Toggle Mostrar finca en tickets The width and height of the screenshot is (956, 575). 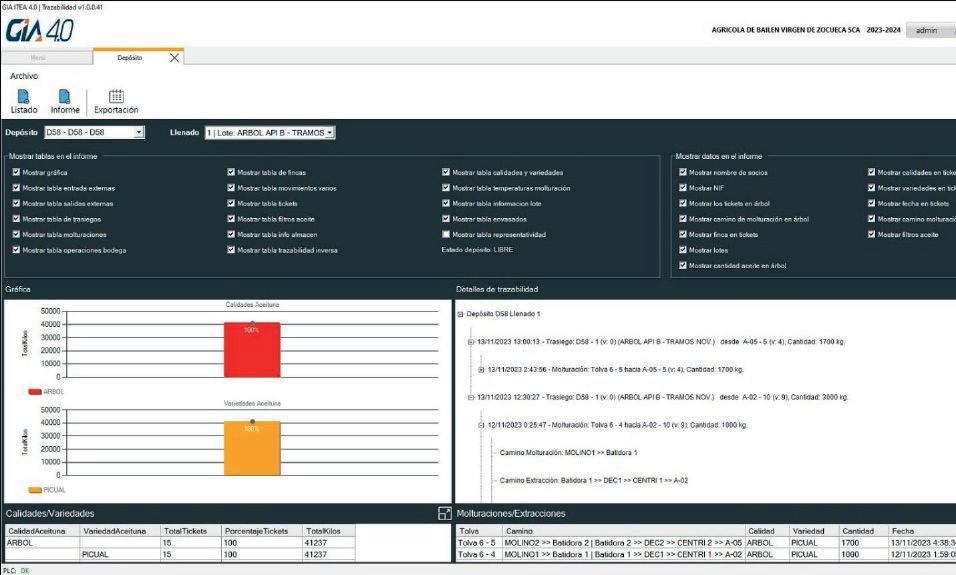[683, 234]
